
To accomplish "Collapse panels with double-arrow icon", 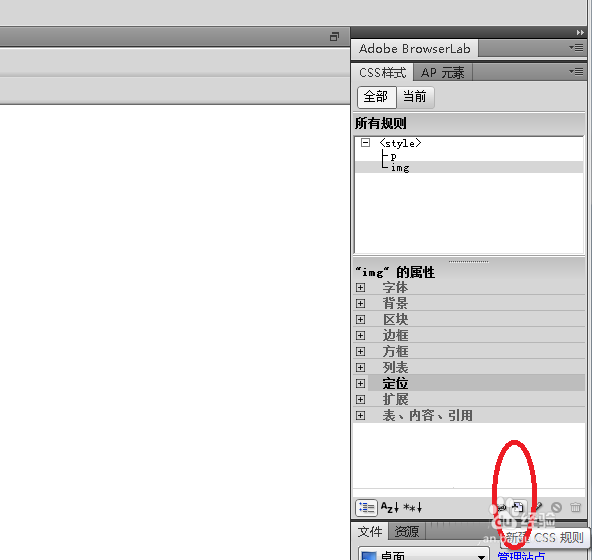I will 580,32.
